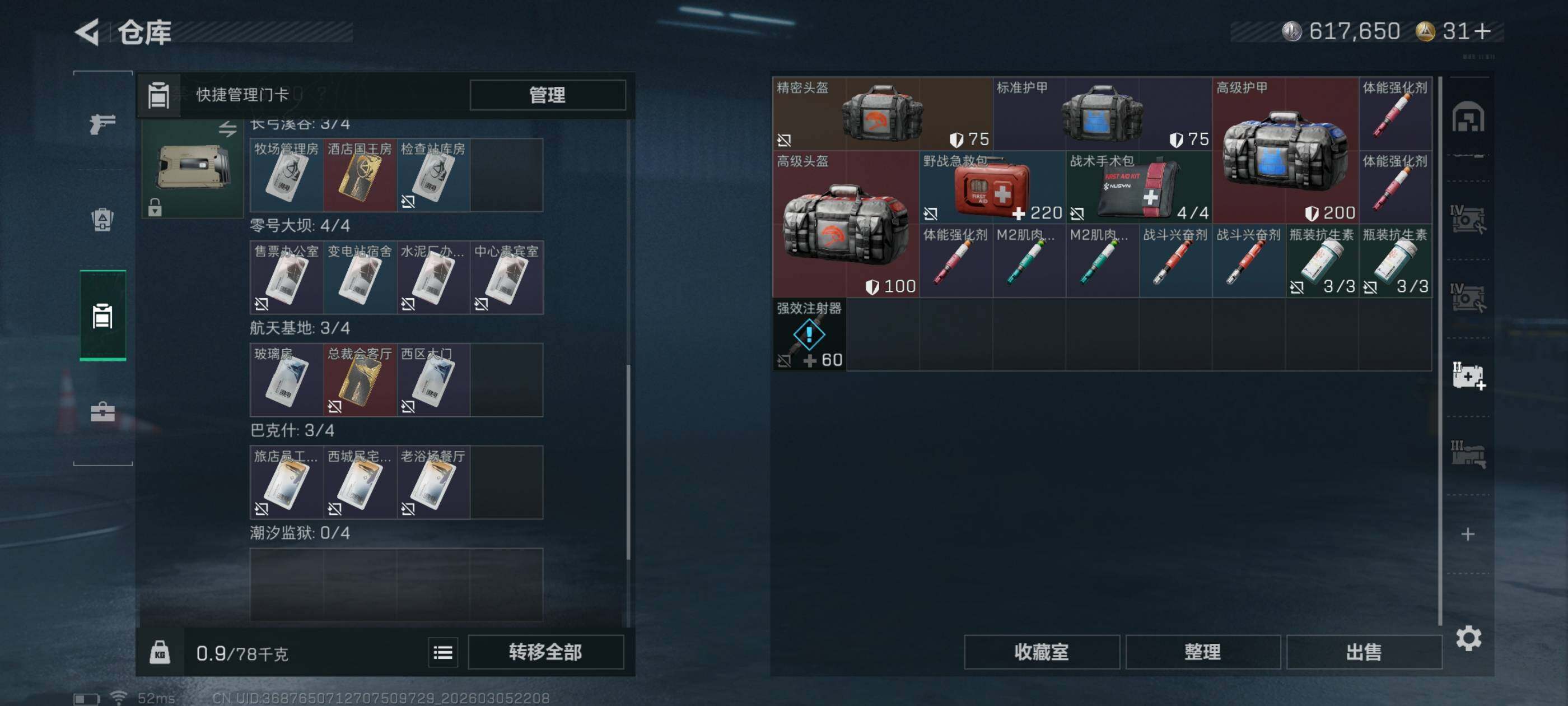Click the 出售 sell button

pos(1364,652)
